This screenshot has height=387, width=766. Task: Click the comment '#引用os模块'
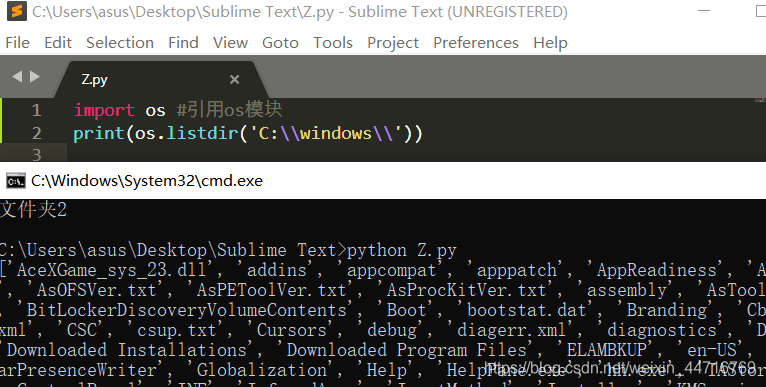[x=230, y=109]
